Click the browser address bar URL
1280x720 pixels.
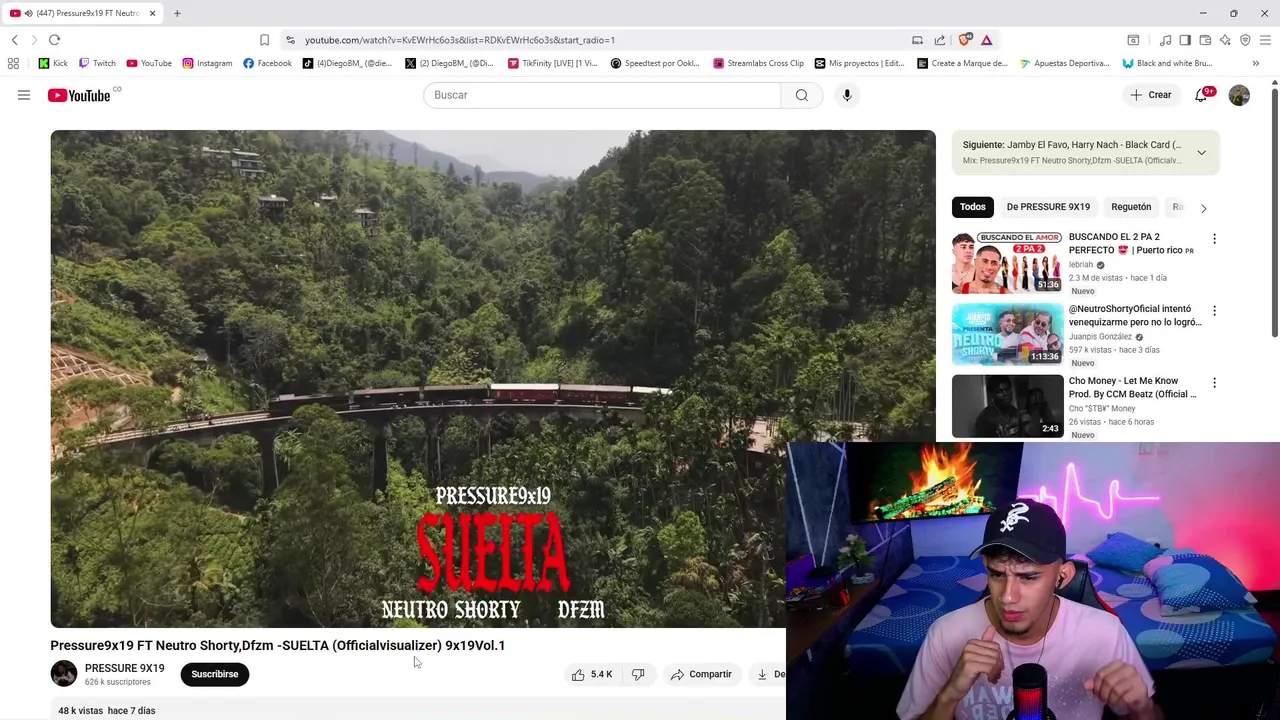(460, 40)
